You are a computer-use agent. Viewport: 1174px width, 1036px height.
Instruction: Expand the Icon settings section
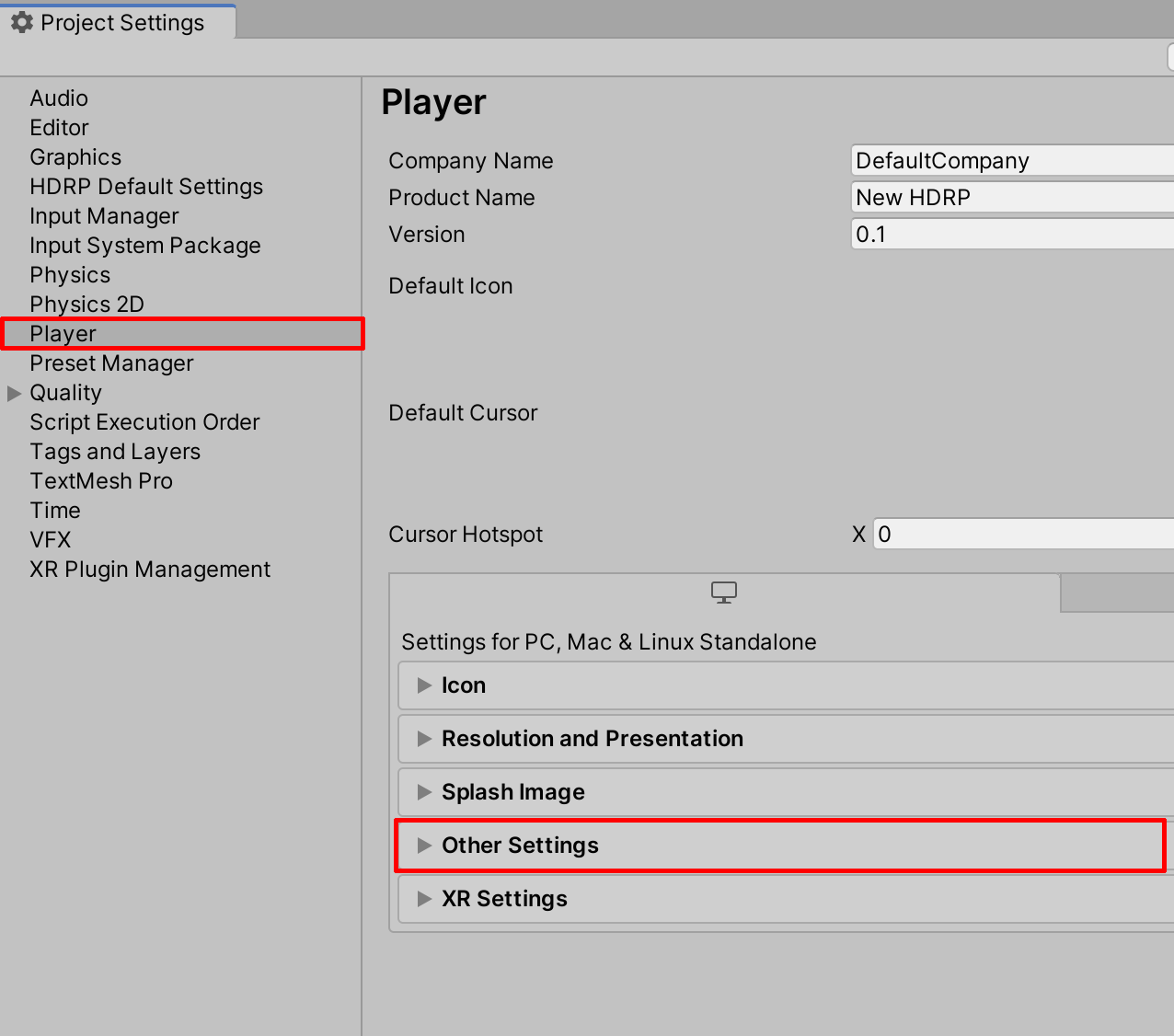424,685
